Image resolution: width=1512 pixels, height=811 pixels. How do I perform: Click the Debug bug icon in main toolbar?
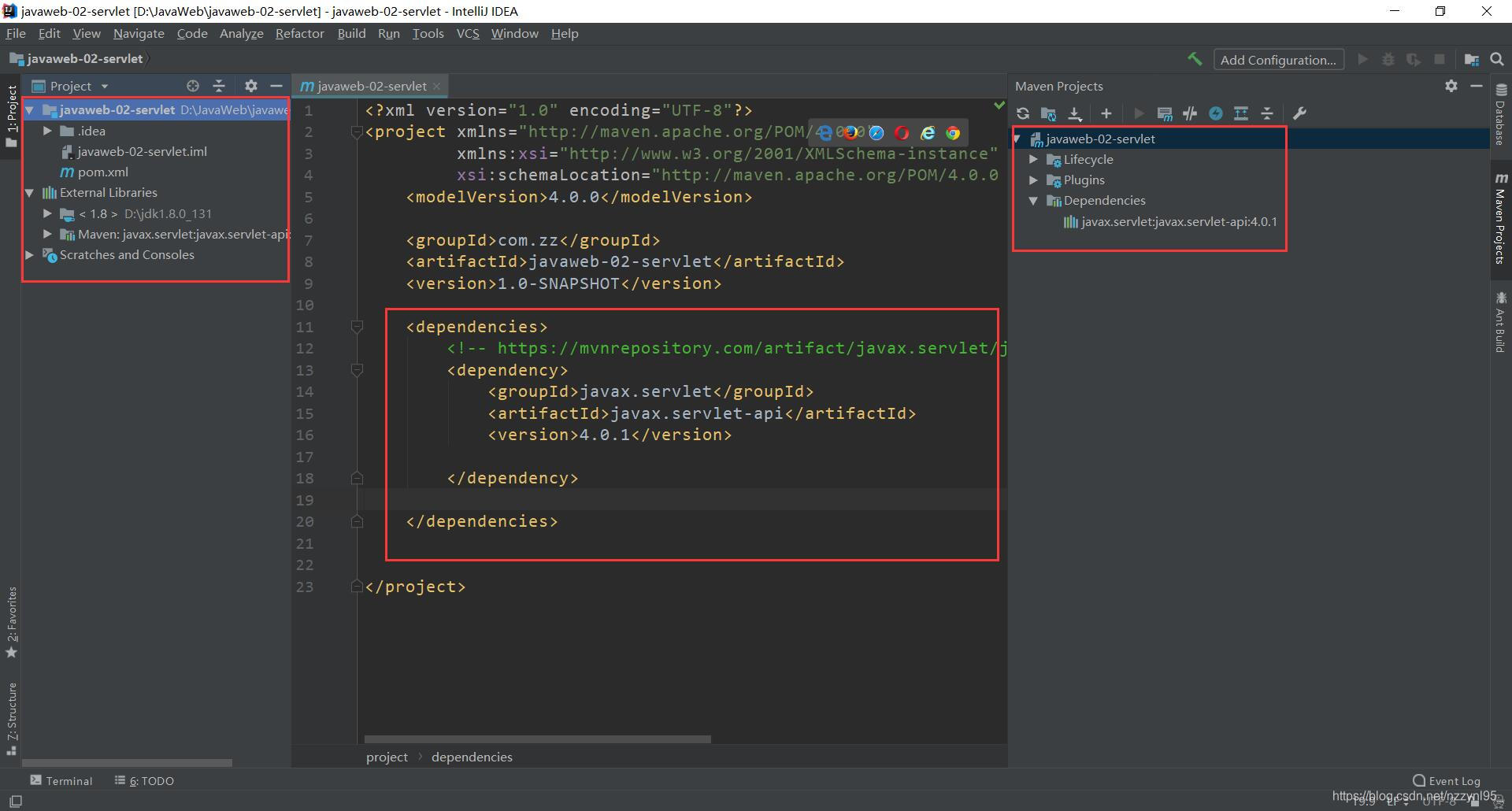coord(1388,59)
